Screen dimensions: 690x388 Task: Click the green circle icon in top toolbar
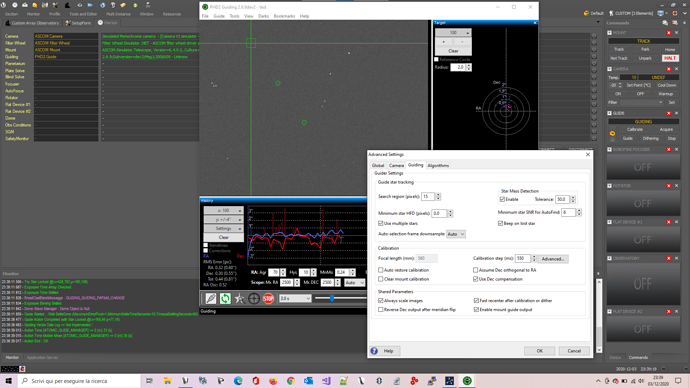(135, 5)
